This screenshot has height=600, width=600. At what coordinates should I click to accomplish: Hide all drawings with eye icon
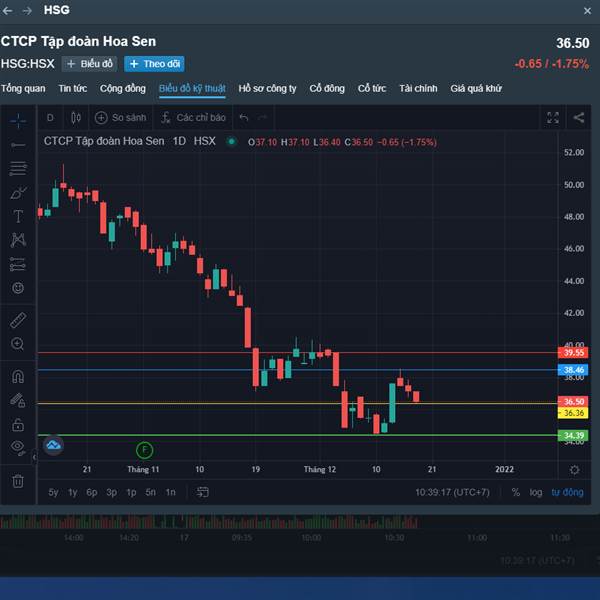[18, 447]
